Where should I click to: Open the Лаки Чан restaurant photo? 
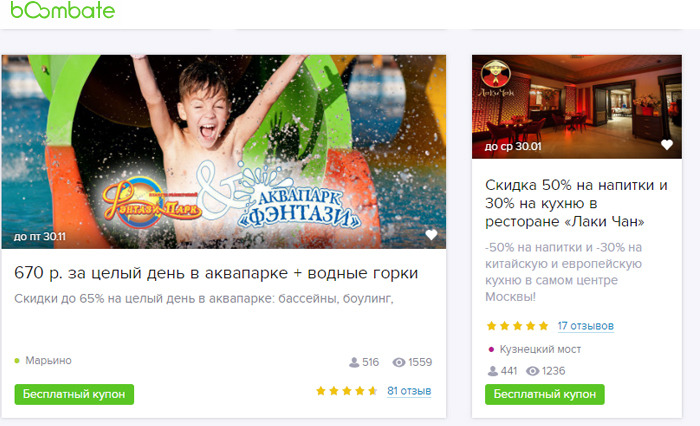[x=577, y=107]
